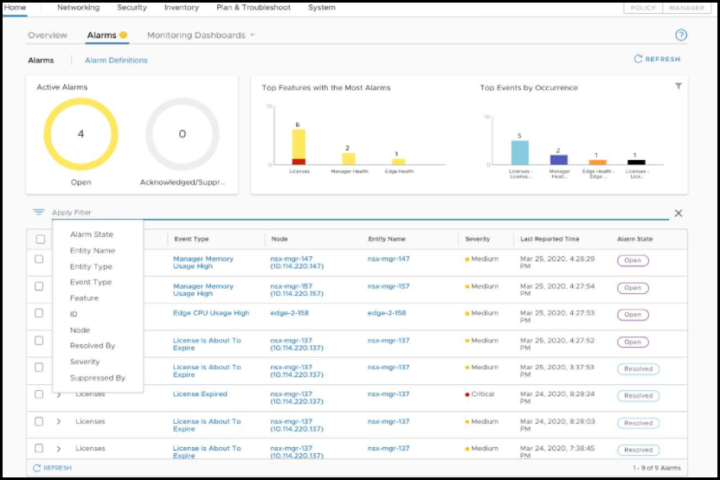Click Resolved badge on License Expired row
Viewport: 720px width, 480px height.
(638, 395)
